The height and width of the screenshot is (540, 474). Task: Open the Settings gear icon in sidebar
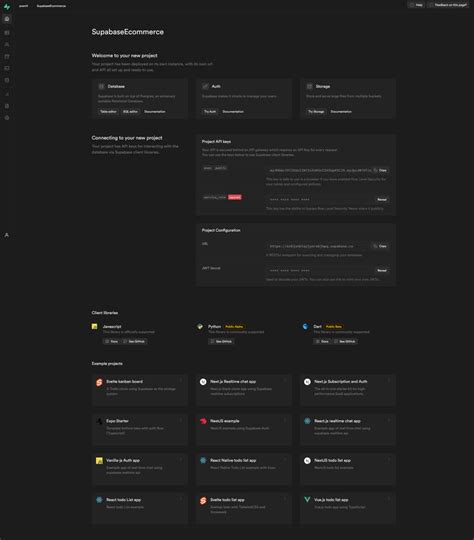7,118
